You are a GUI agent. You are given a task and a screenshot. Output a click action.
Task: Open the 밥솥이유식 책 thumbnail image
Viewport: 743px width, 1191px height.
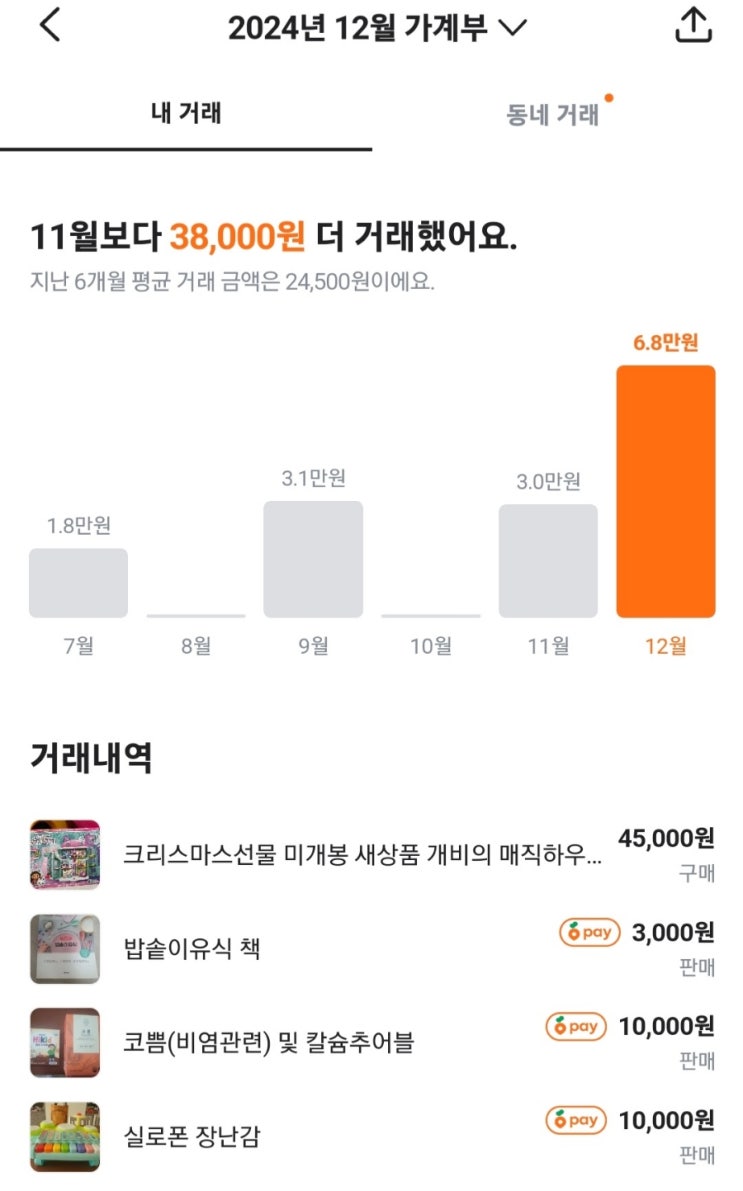[x=65, y=948]
